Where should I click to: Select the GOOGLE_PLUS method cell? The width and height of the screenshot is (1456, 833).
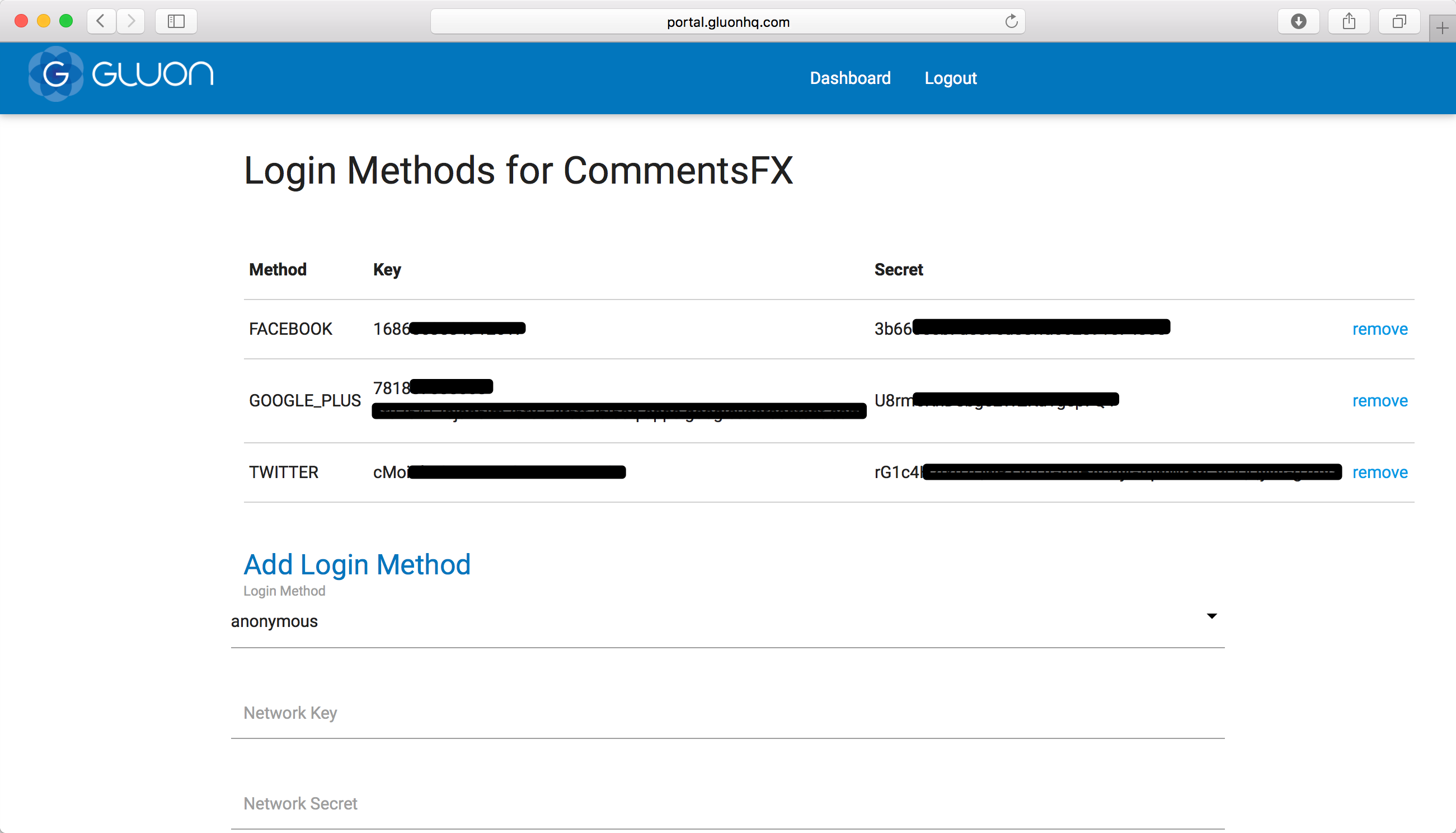[305, 400]
